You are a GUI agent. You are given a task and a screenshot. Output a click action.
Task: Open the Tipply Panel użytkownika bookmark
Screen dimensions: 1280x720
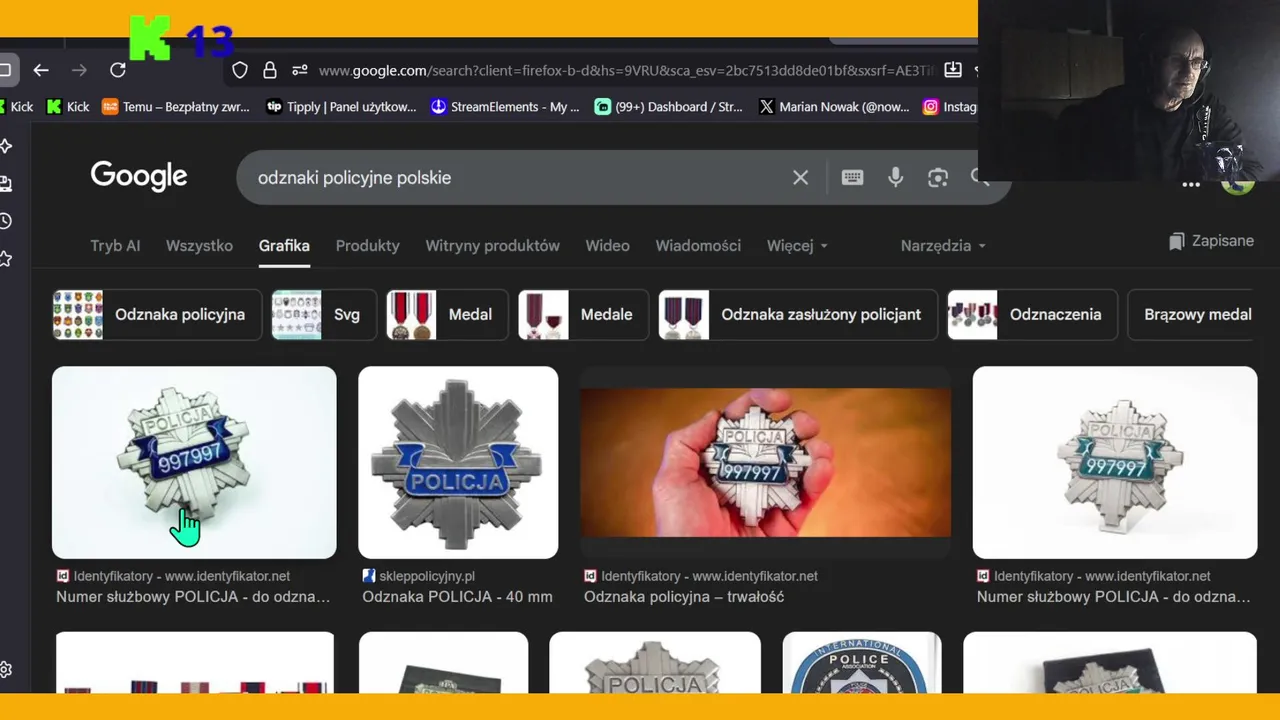point(341,107)
